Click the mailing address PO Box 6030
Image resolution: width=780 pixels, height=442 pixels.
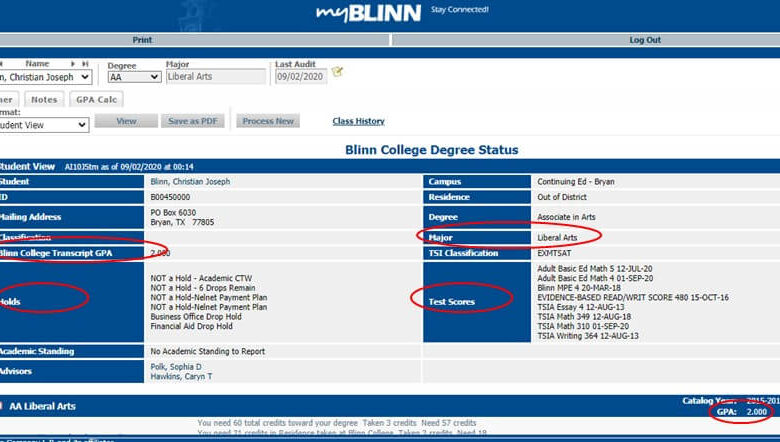point(173,212)
